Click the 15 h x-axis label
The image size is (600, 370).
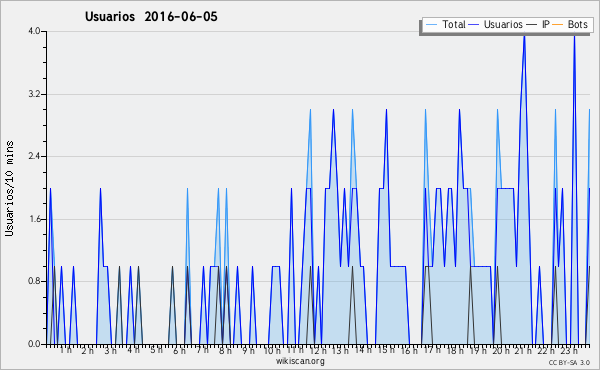click(386, 350)
